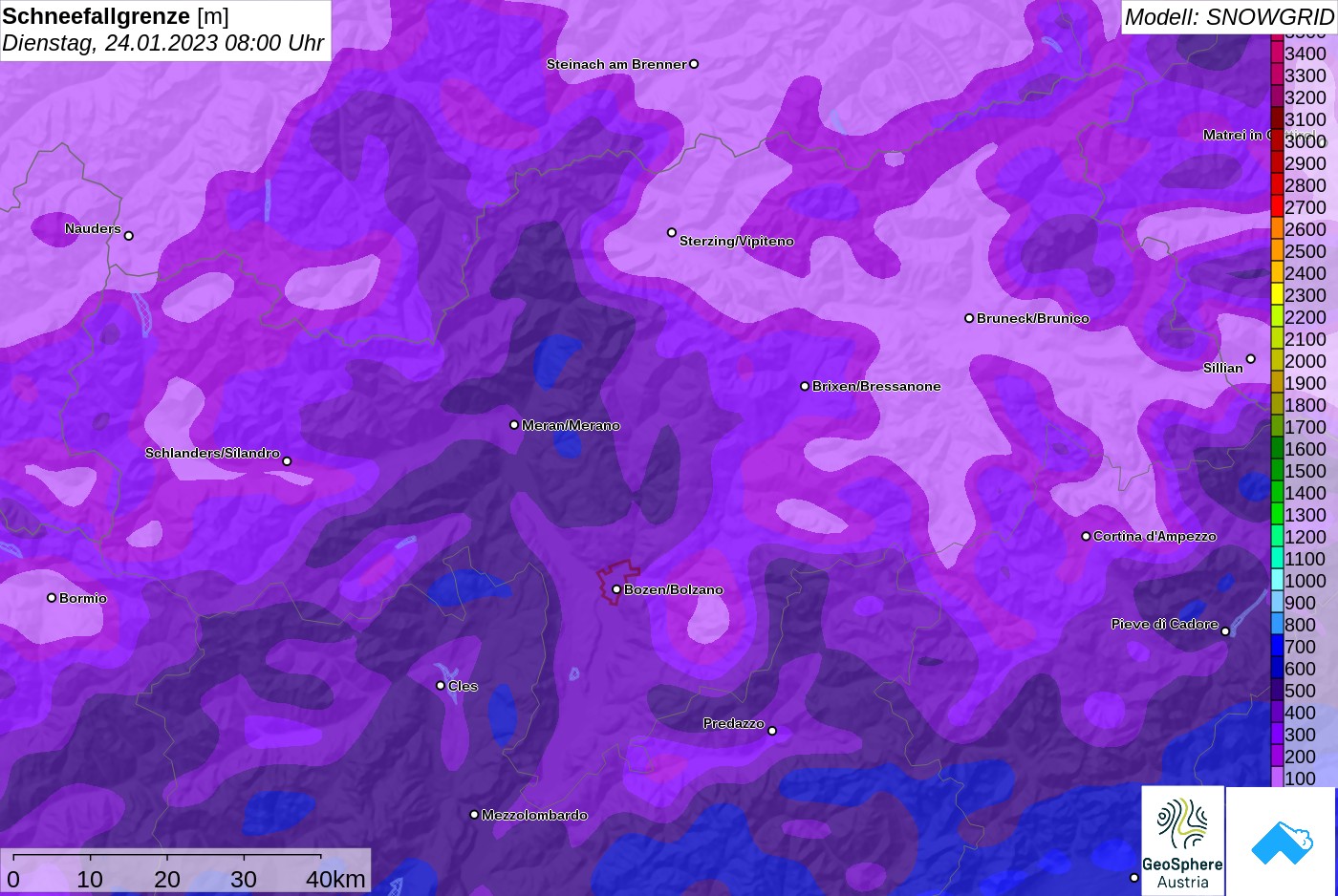
Task: Click the 20 mark on scale bar
Action: [x=167, y=879]
